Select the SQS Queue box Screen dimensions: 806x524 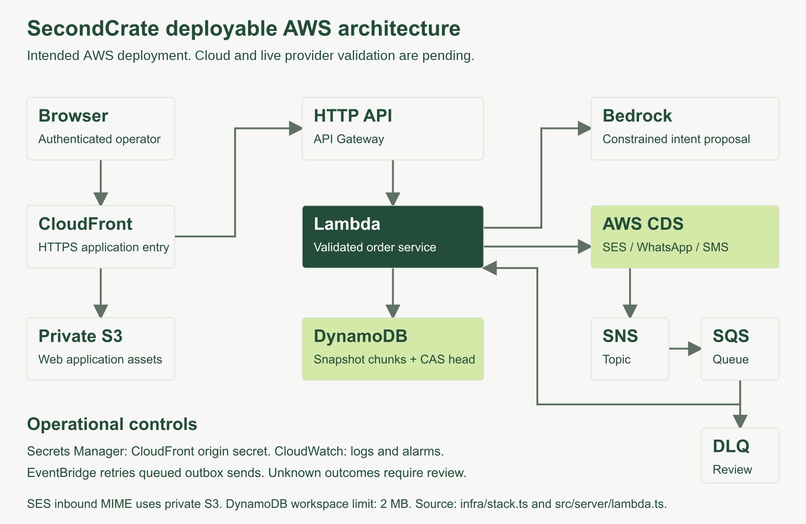(740, 349)
